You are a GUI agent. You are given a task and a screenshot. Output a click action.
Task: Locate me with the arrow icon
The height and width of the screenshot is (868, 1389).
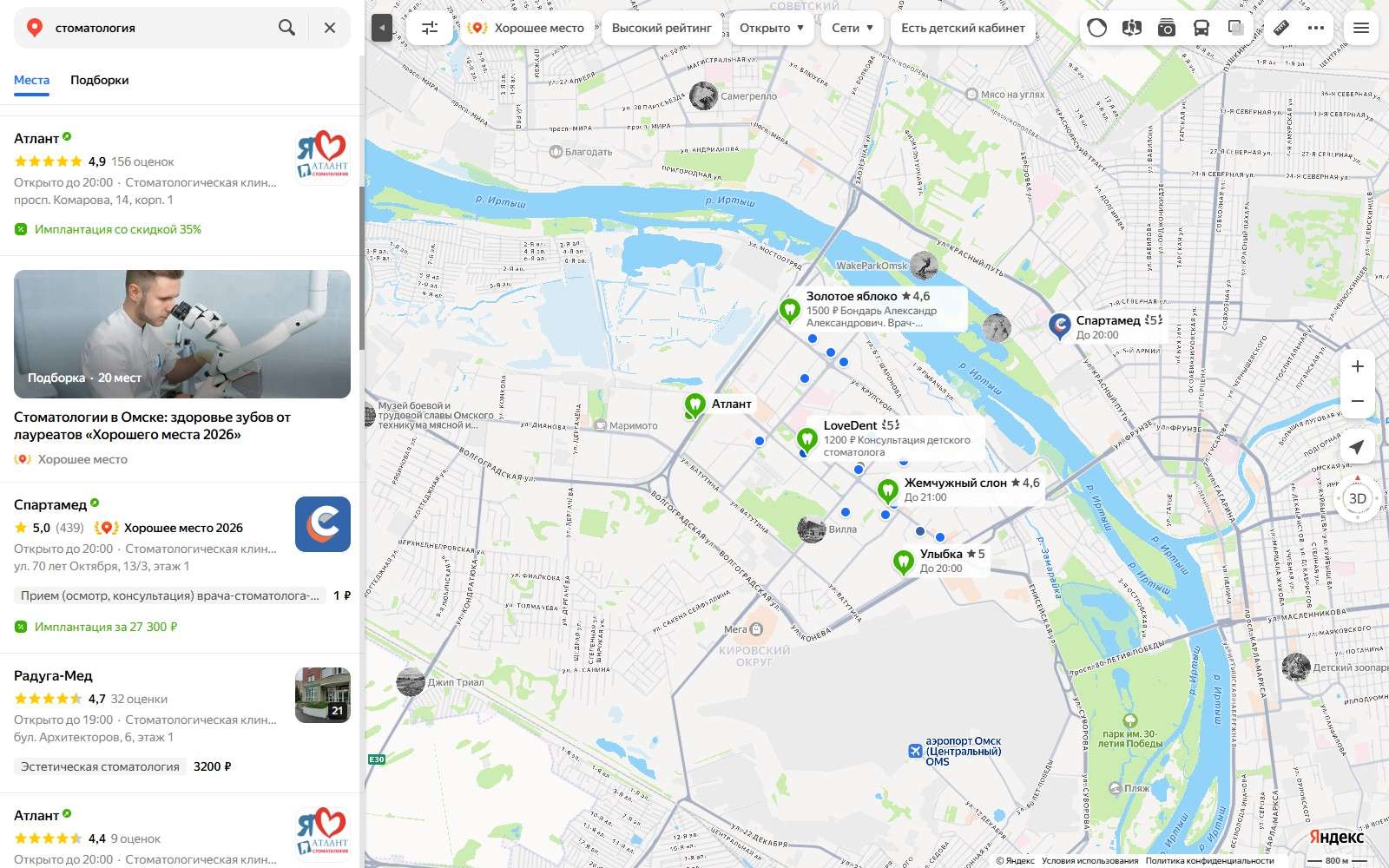[x=1357, y=447]
